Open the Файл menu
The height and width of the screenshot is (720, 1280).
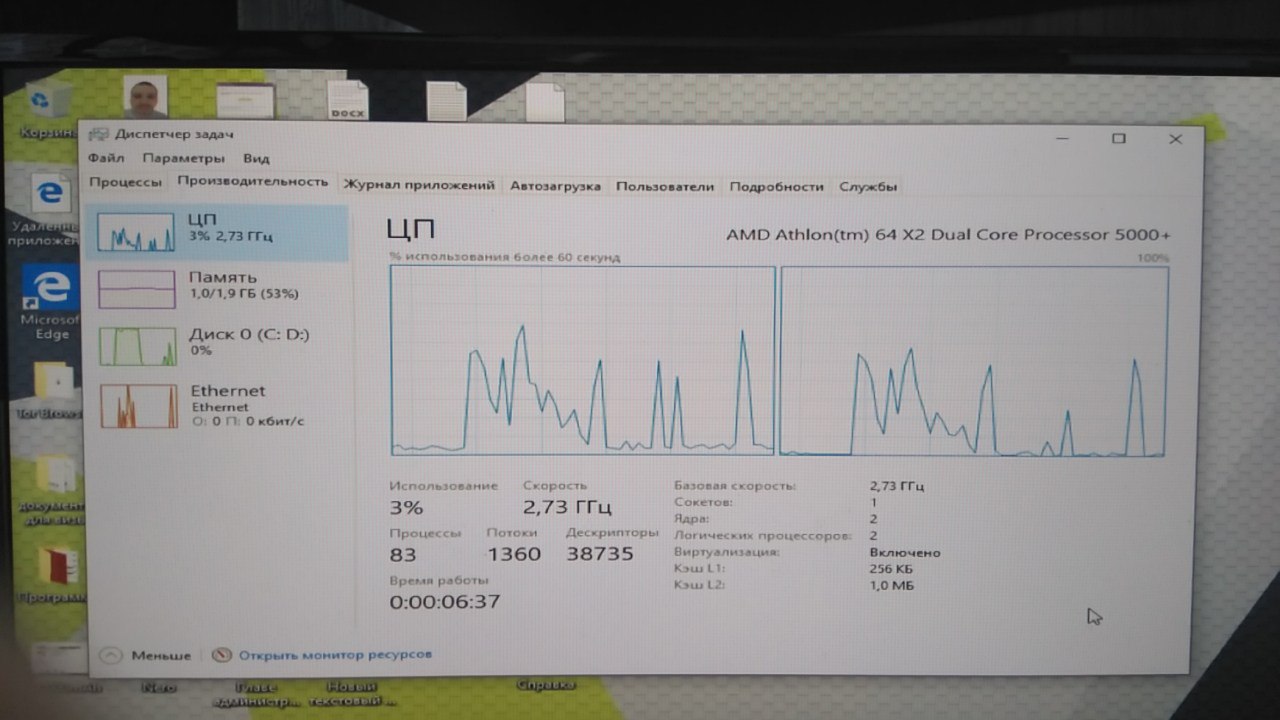[106, 158]
